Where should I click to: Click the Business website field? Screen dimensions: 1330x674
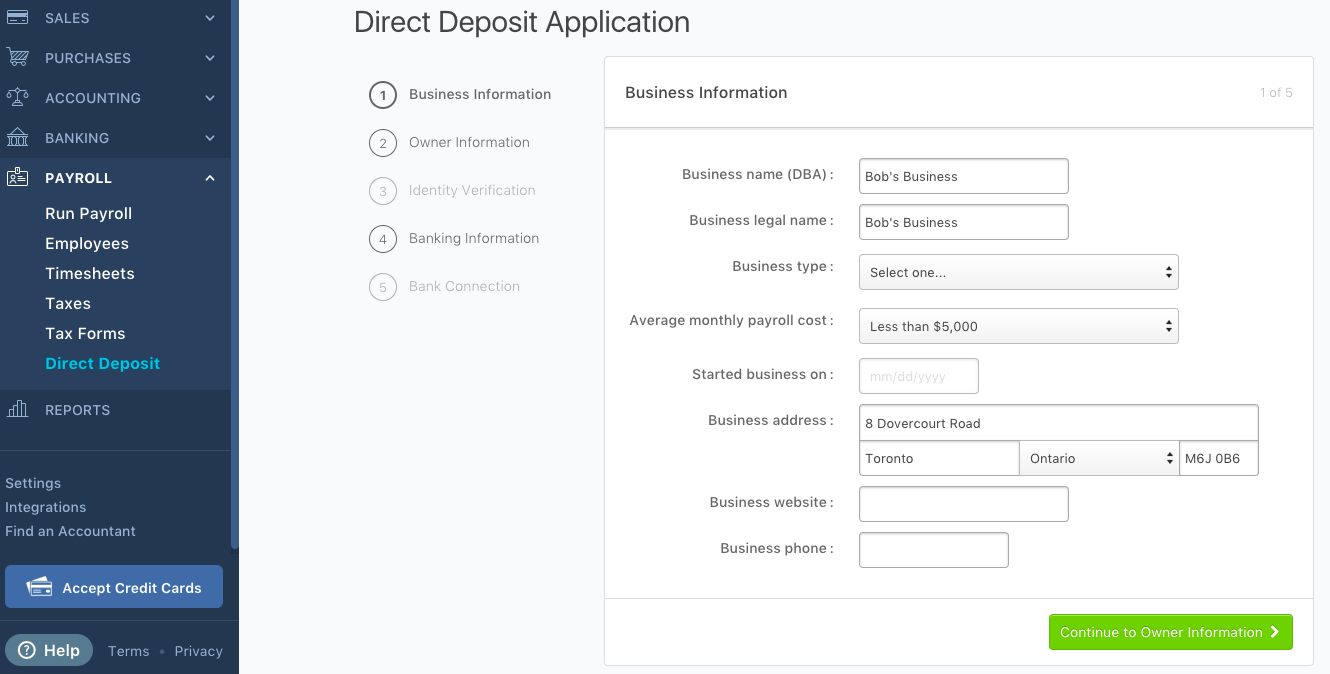coord(964,504)
